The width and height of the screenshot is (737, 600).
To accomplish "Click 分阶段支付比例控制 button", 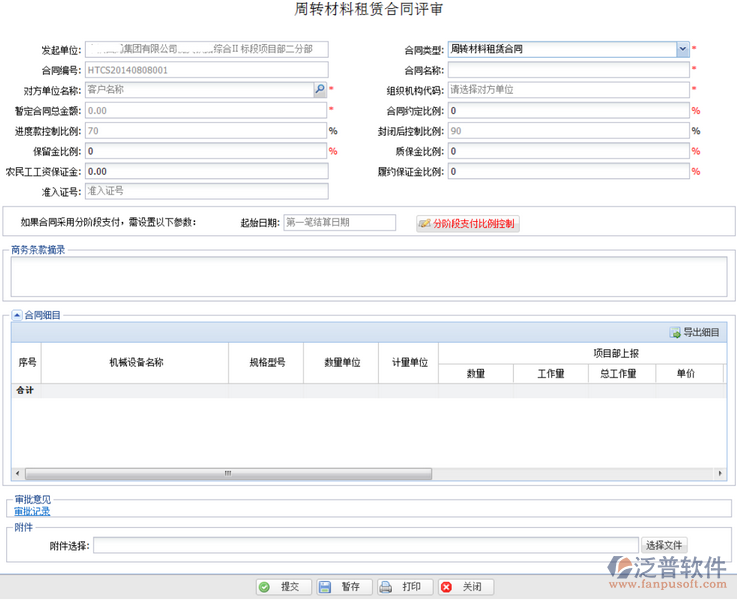I will click(468, 224).
